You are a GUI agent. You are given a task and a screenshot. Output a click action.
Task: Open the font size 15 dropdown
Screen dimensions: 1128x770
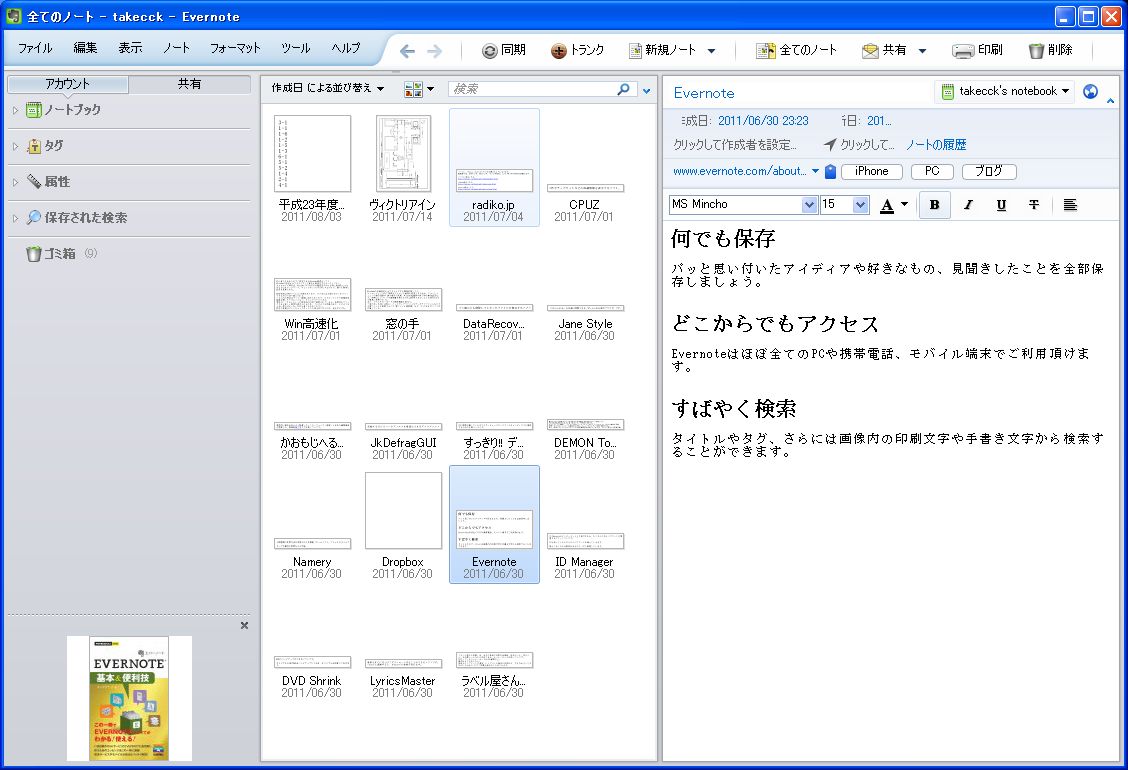(861, 205)
